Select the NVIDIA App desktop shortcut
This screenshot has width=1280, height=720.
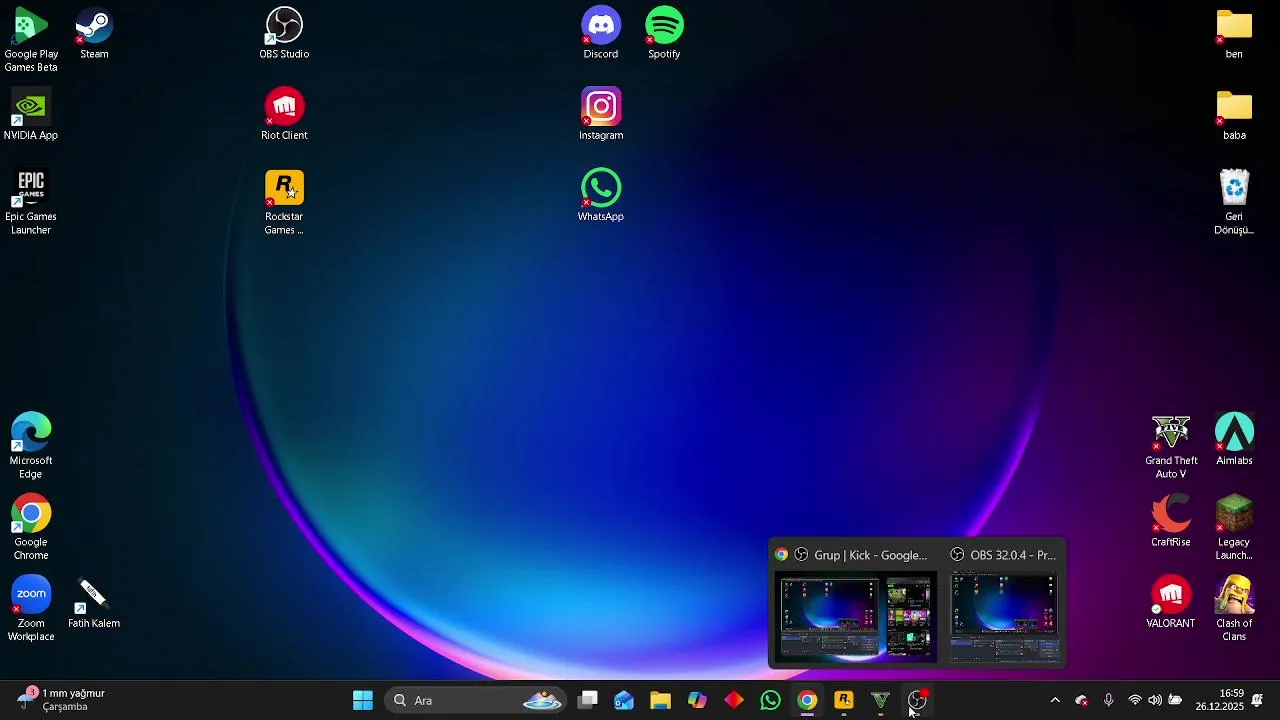click(31, 115)
